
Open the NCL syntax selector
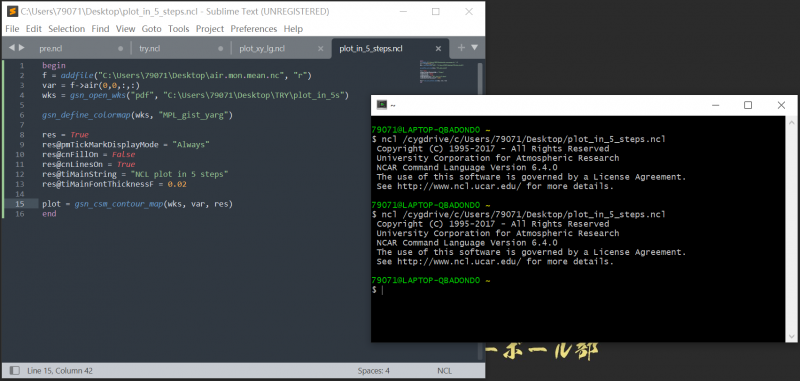(444, 371)
